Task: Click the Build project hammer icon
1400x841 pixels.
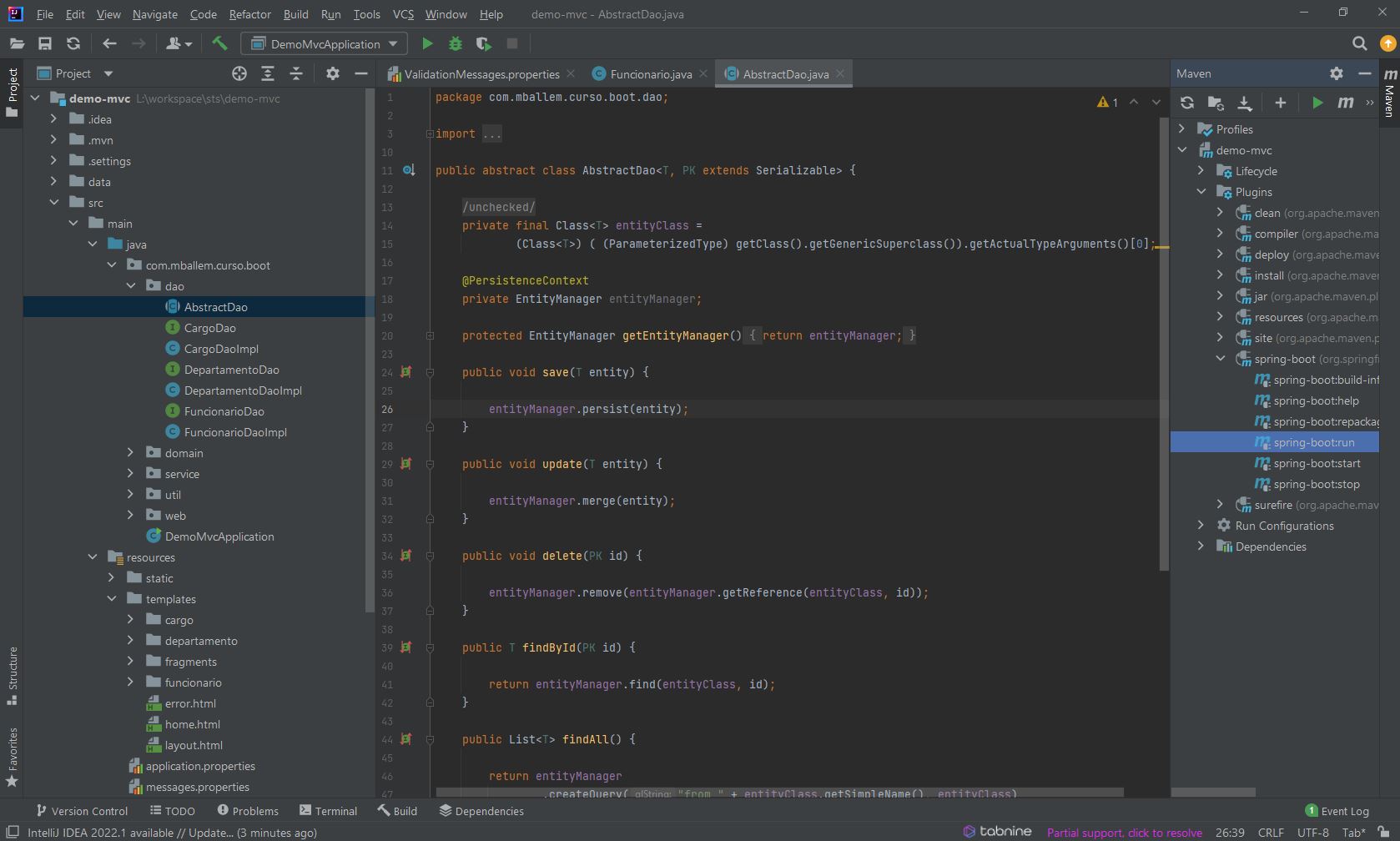Action: (x=219, y=43)
